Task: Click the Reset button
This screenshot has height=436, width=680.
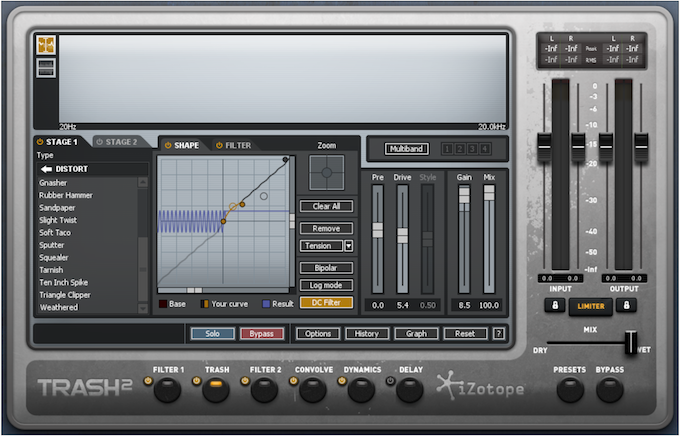Action: (465, 334)
